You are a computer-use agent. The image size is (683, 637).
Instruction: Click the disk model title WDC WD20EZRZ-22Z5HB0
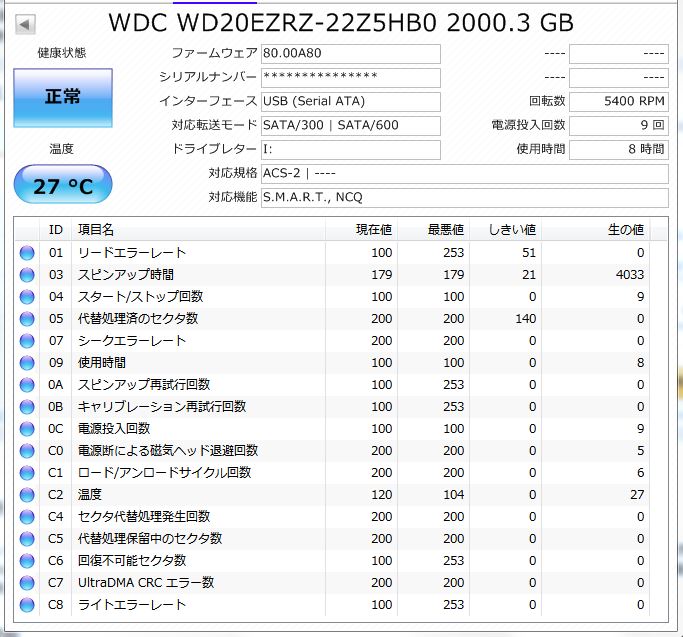(272, 23)
